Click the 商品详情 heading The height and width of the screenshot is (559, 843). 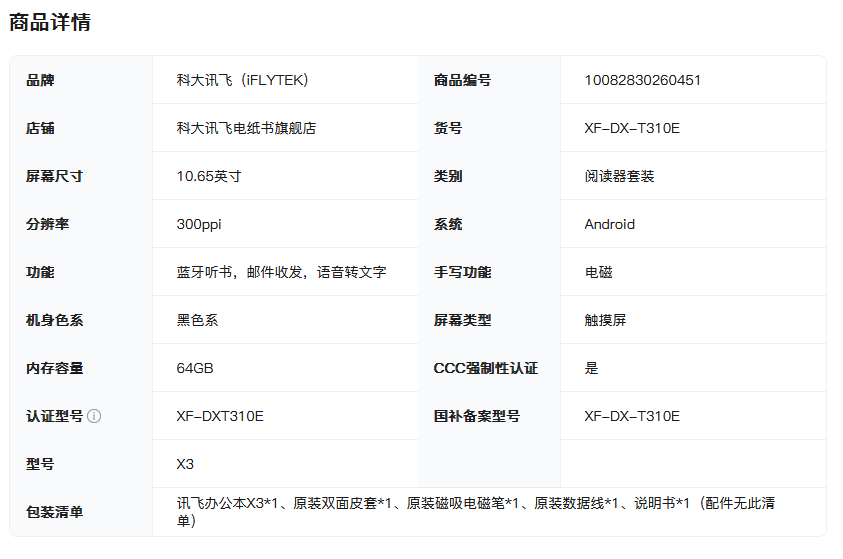click(x=50, y=23)
